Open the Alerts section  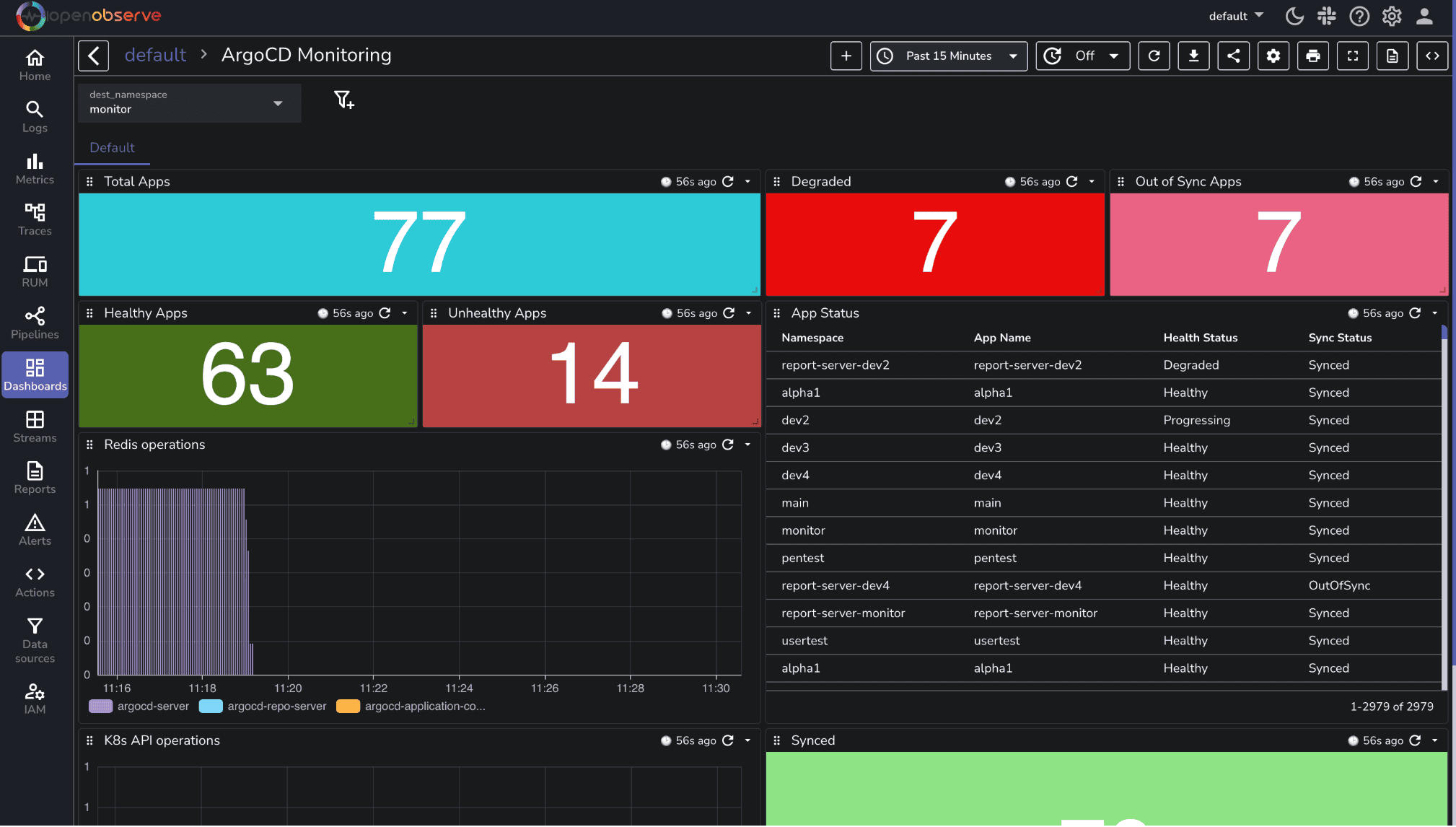pyautogui.click(x=35, y=529)
